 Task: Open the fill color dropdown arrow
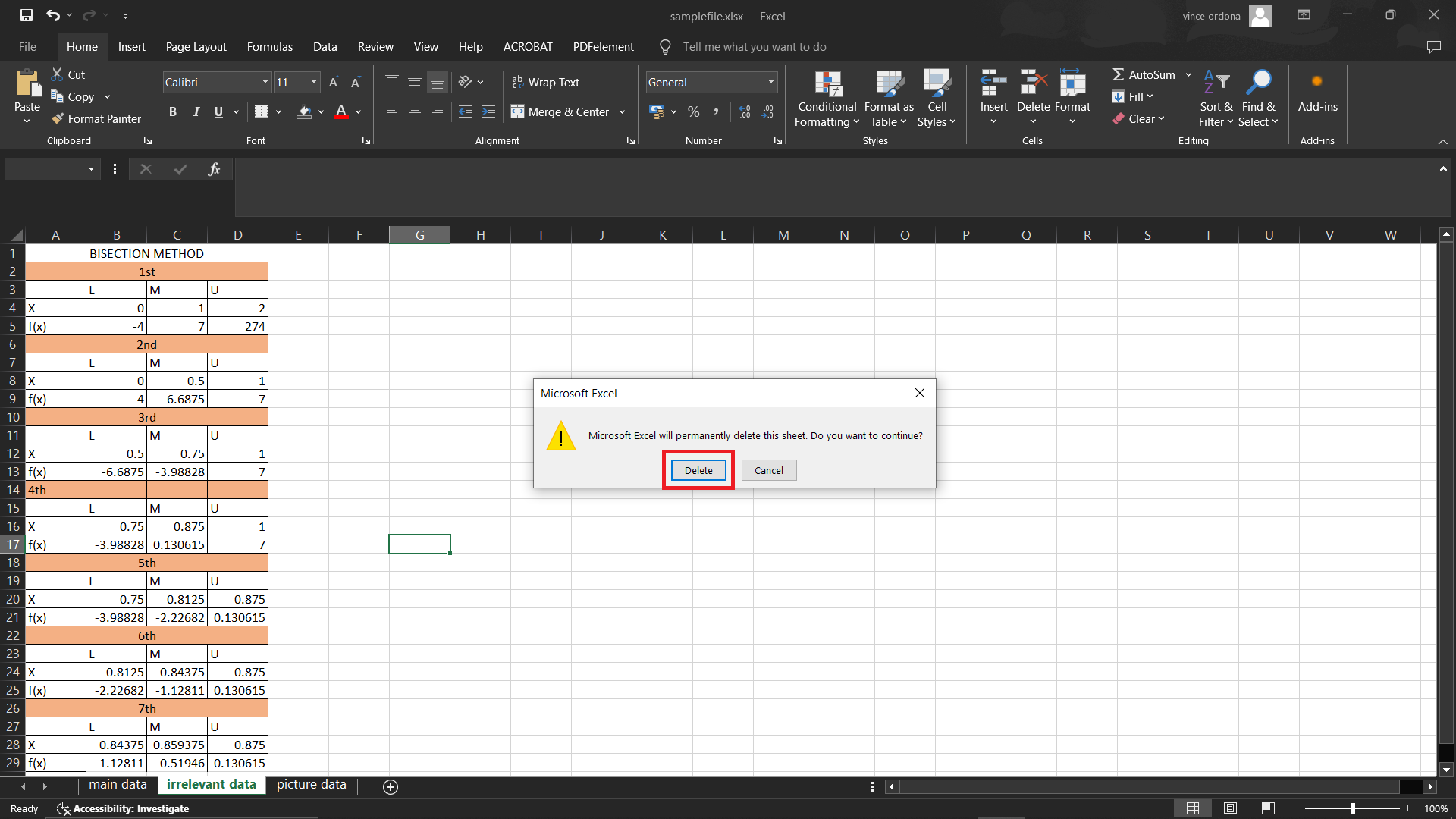(x=321, y=111)
